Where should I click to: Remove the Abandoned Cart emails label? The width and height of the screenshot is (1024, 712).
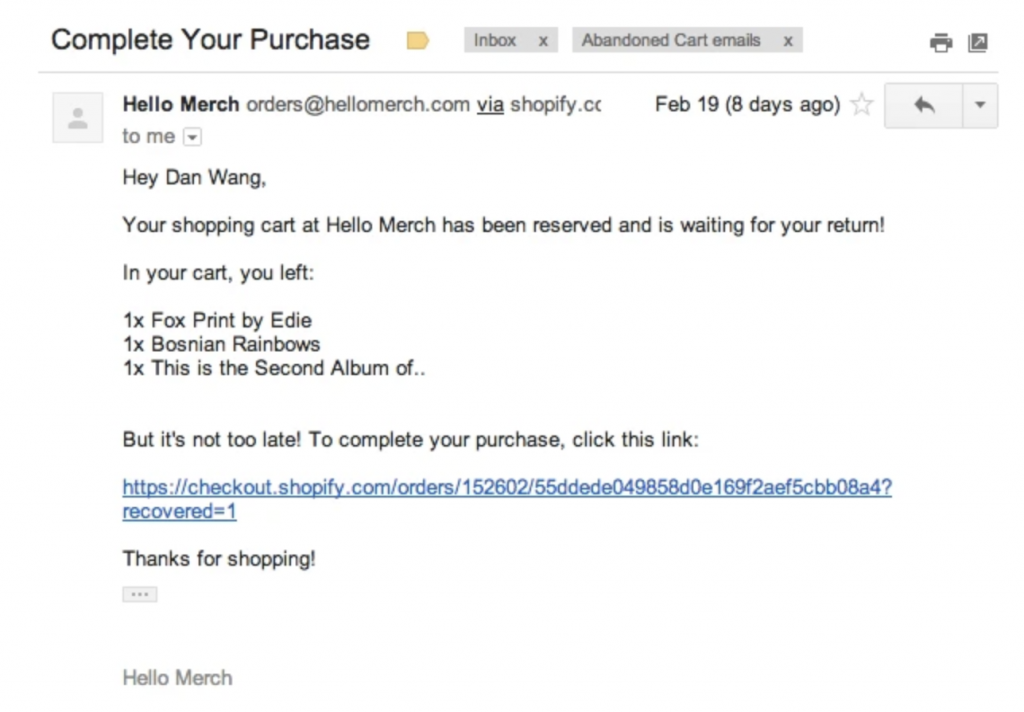coord(788,41)
